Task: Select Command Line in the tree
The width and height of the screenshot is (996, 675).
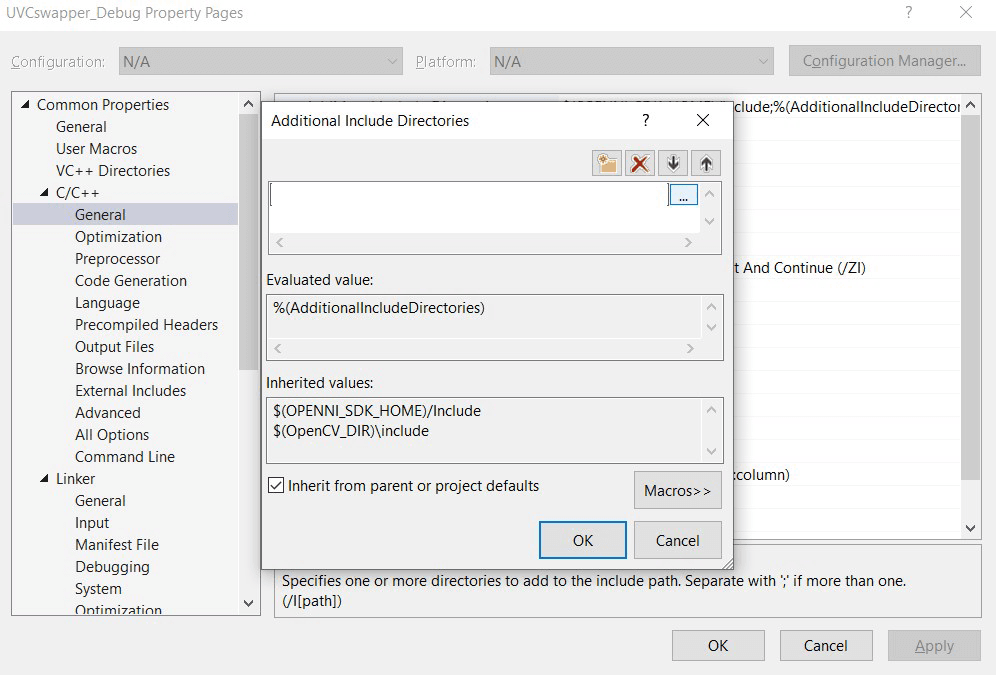Action: tap(125, 457)
